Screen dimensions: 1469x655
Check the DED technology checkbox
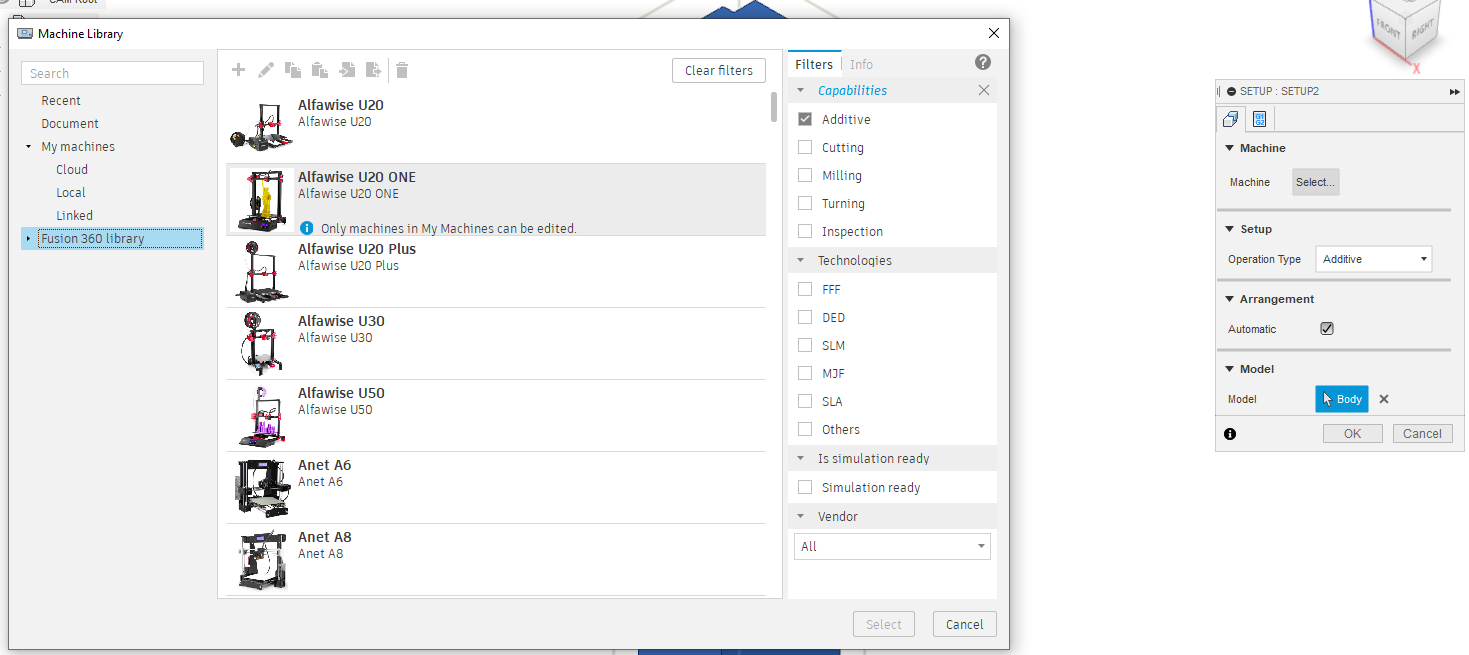805,317
